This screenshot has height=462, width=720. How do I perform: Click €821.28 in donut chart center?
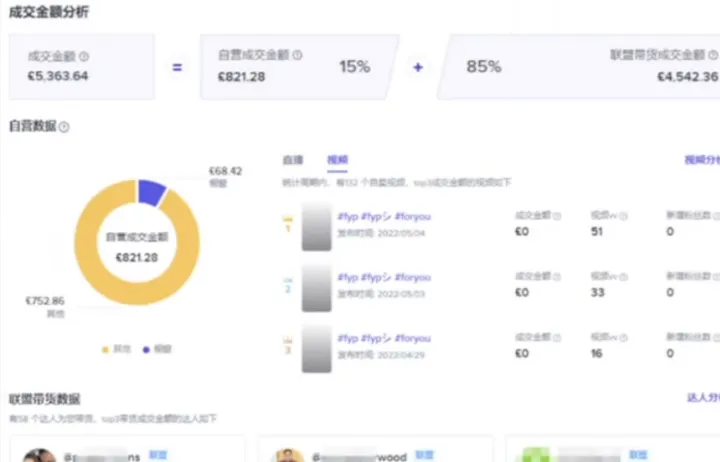click(137, 258)
